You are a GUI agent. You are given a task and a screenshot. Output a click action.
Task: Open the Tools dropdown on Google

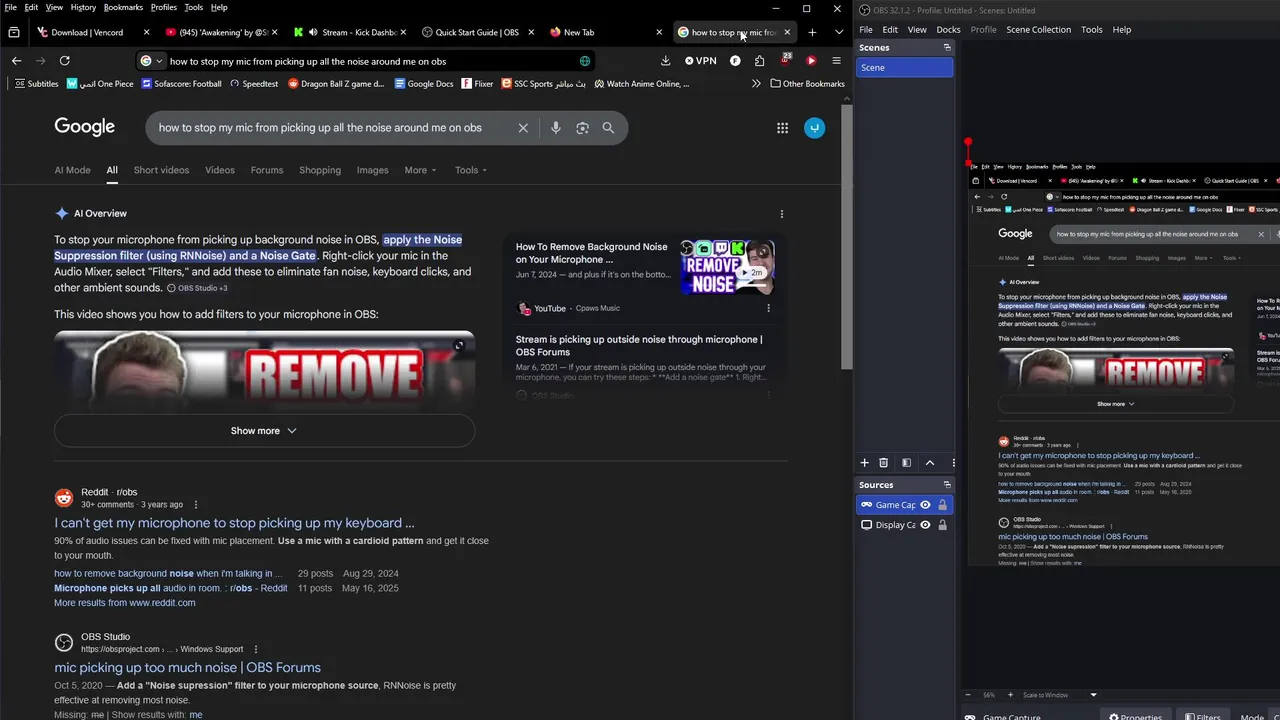[471, 170]
